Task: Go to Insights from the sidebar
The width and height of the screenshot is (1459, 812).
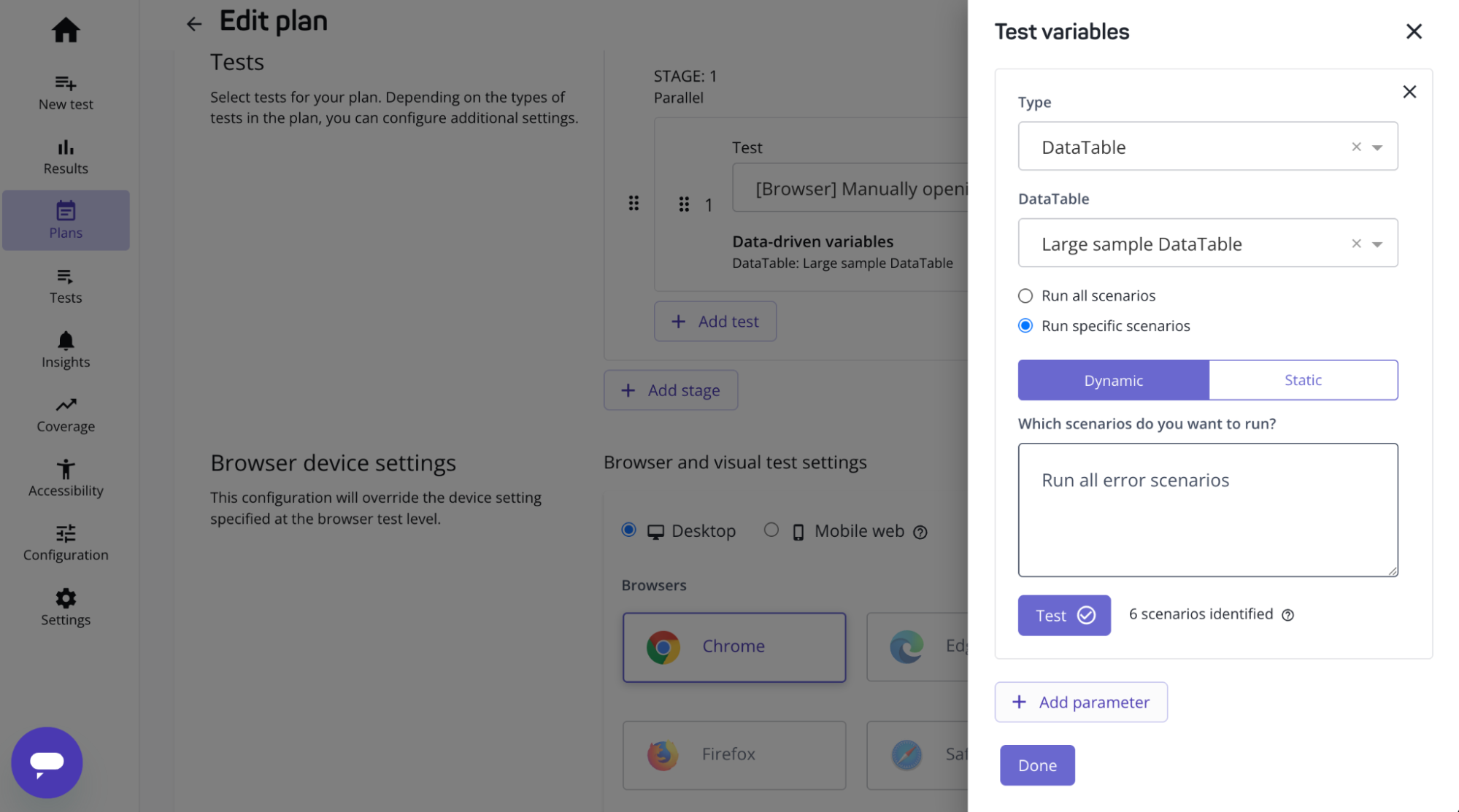Action: [x=66, y=349]
